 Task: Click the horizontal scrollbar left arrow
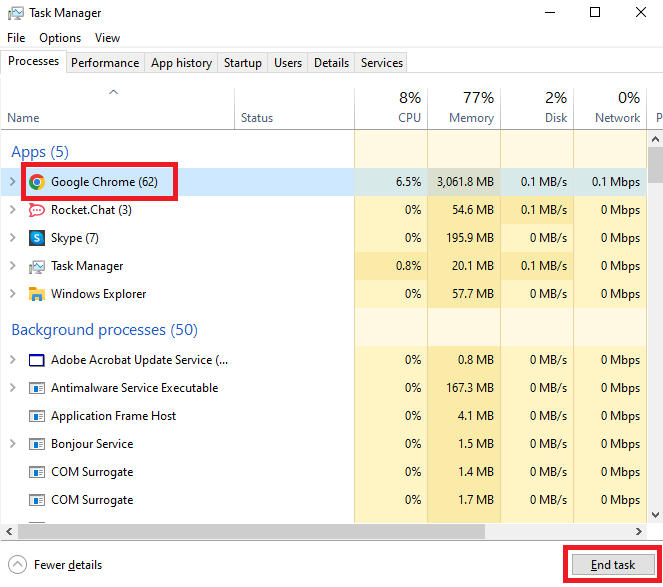(9, 531)
